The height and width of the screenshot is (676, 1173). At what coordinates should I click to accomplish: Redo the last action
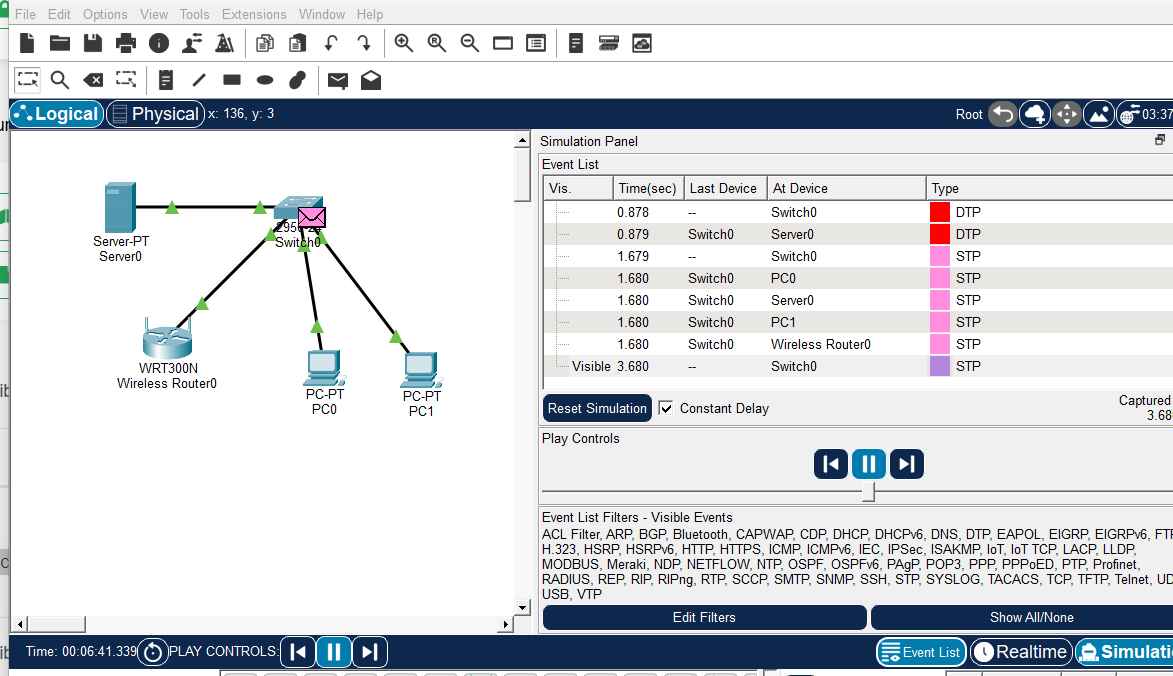tap(364, 43)
